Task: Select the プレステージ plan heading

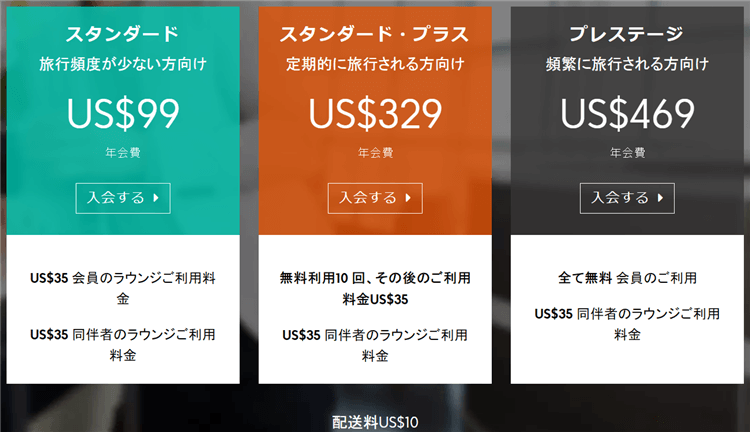Action: [x=627, y=34]
